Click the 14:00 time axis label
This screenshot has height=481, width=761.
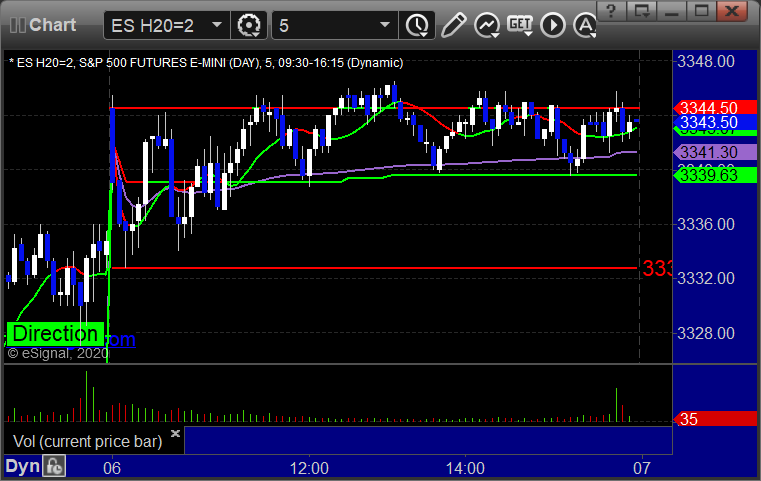pyautogui.click(x=465, y=468)
